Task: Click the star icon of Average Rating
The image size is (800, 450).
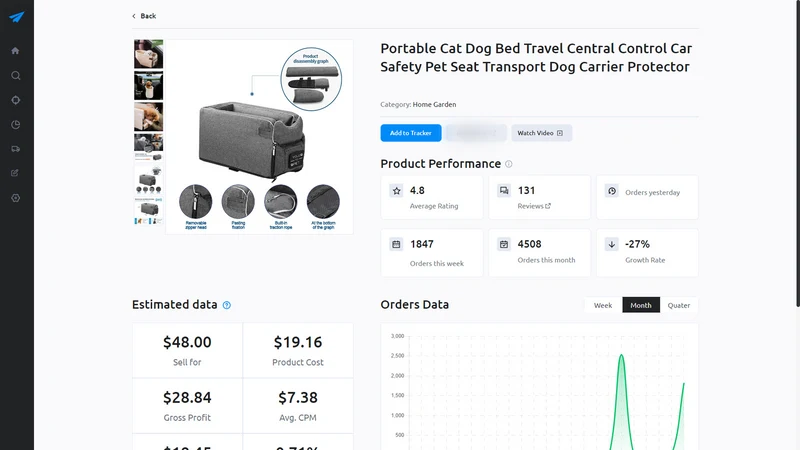Action: click(x=396, y=191)
